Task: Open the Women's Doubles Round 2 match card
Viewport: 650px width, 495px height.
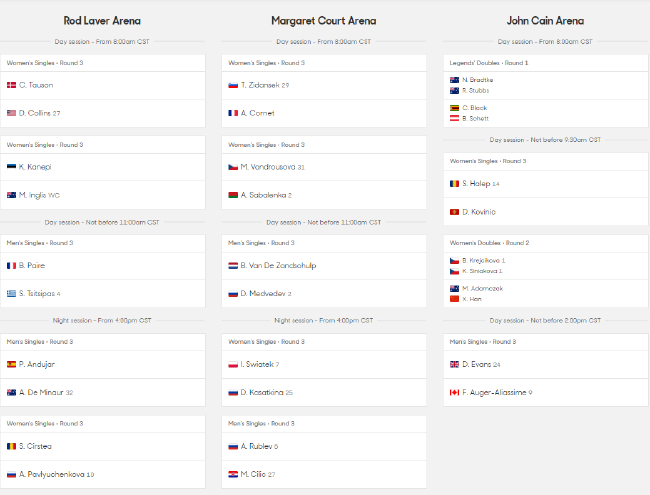Action: pos(545,271)
